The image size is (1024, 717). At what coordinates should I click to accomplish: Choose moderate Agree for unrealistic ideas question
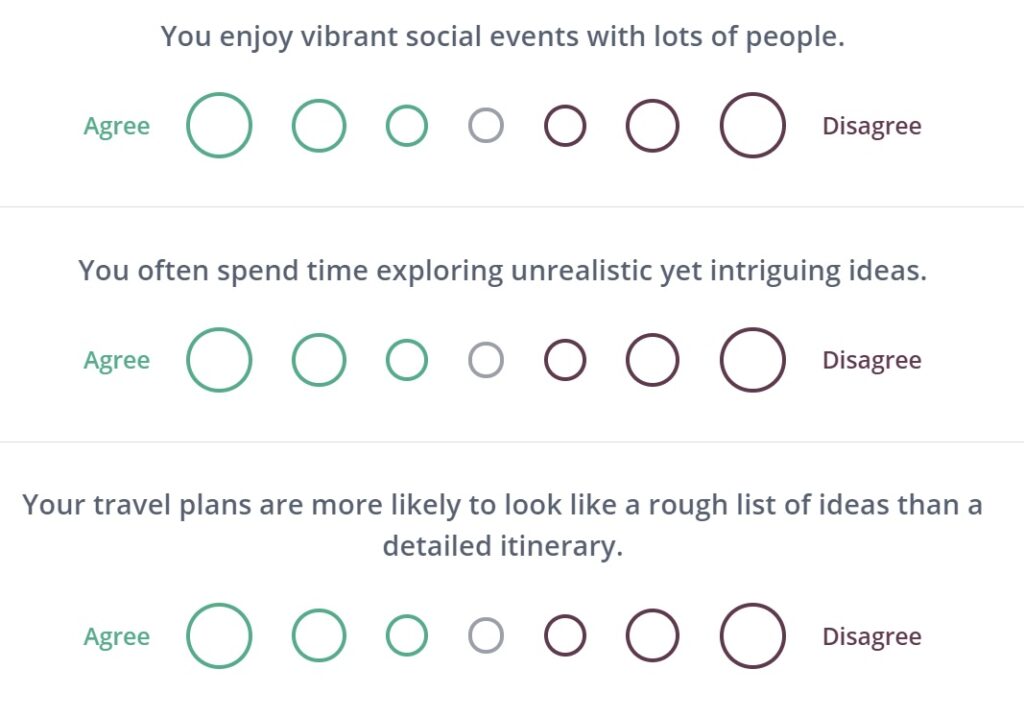(319, 360)
